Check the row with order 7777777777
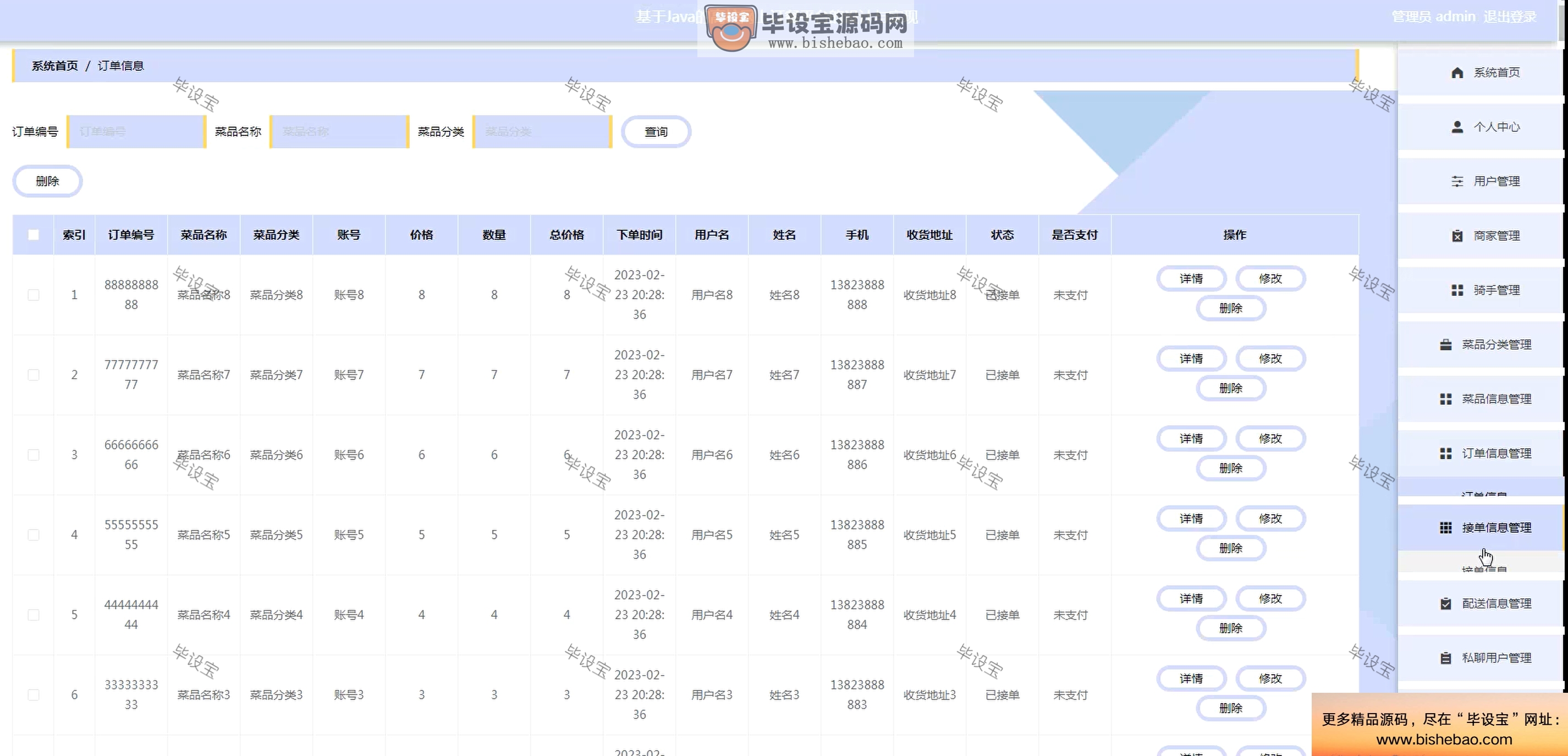This screenshot has height=756, width=1568. tap(34, 375)
